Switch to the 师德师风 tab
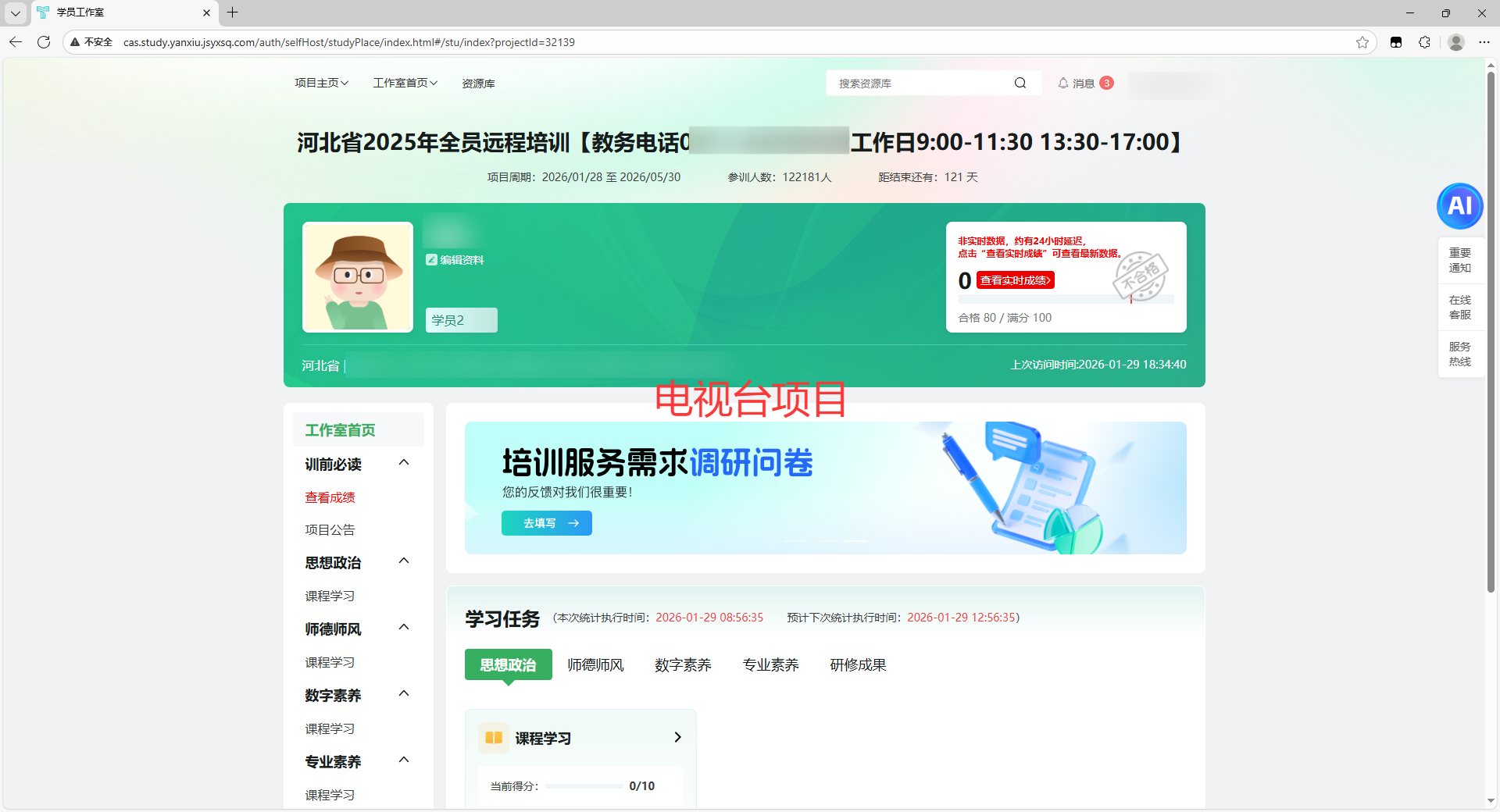 [595, 665]
